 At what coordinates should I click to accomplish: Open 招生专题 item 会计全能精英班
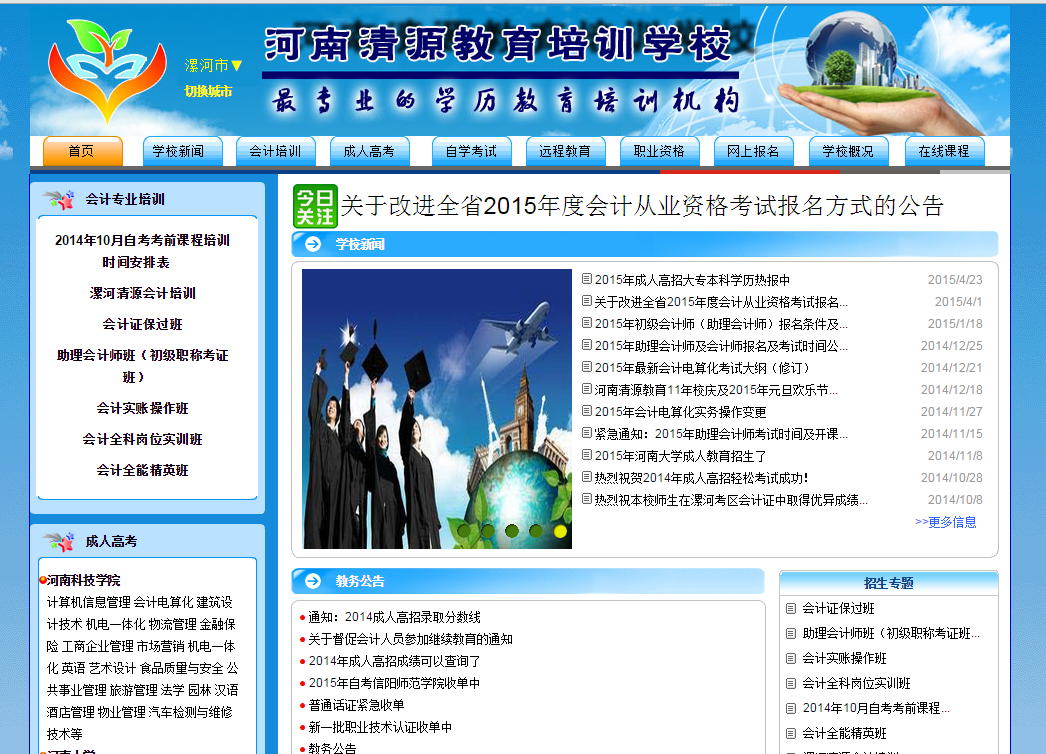[844, 733]
